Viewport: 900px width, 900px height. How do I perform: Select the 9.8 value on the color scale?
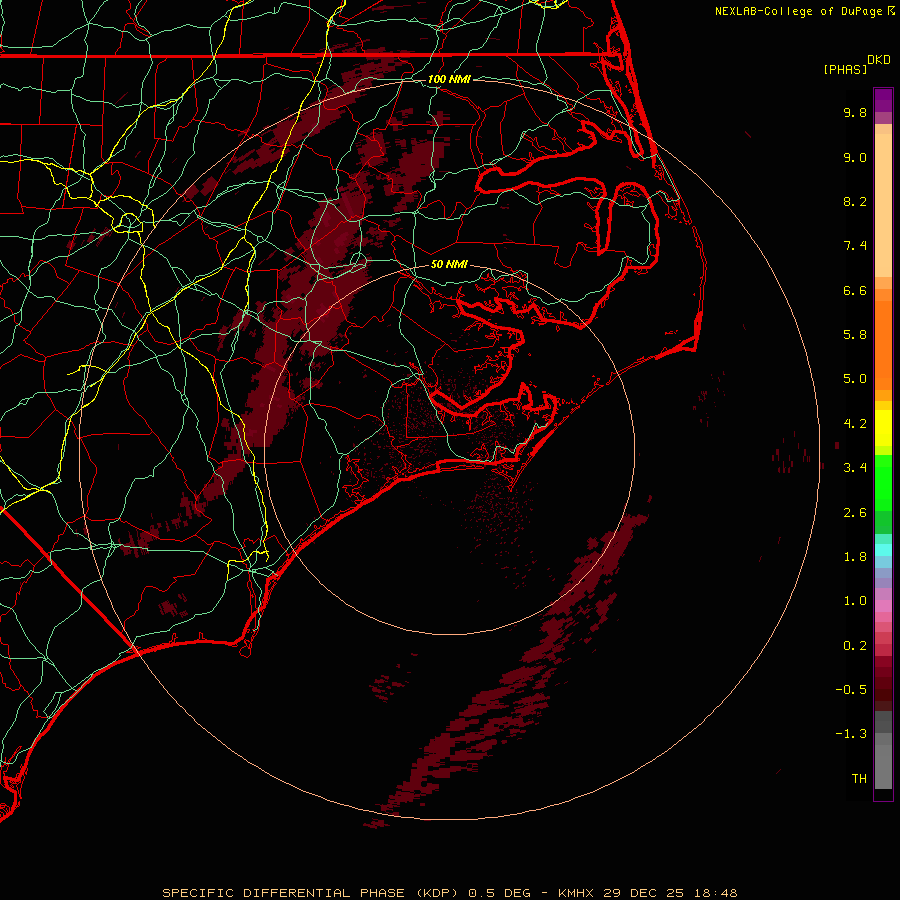click(855, 112)
